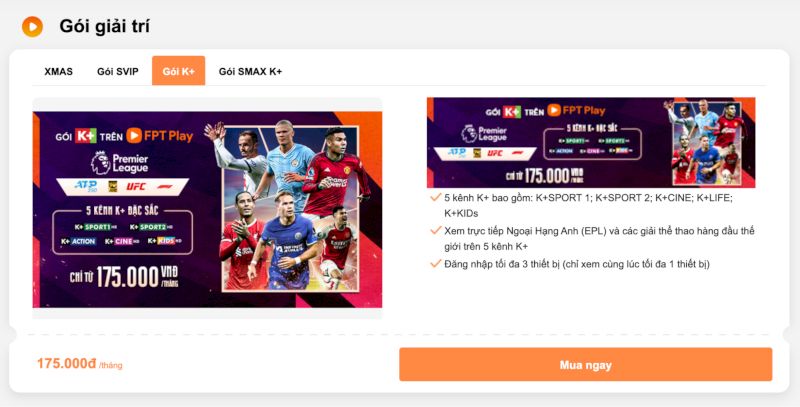Screen dimensions: 800x407
Task: Click the orange play icon beside Gói giải trí
Action: click(32, 27)
